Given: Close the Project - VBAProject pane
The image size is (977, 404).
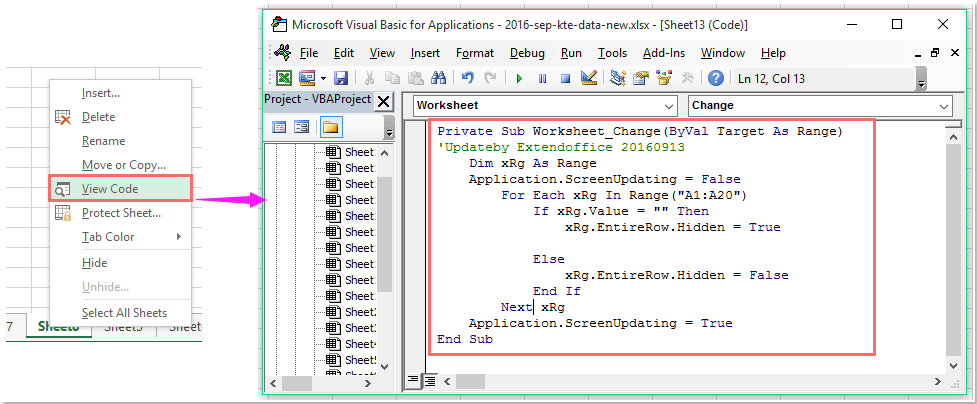Looking at the screenshot, I should coord(386,100).
